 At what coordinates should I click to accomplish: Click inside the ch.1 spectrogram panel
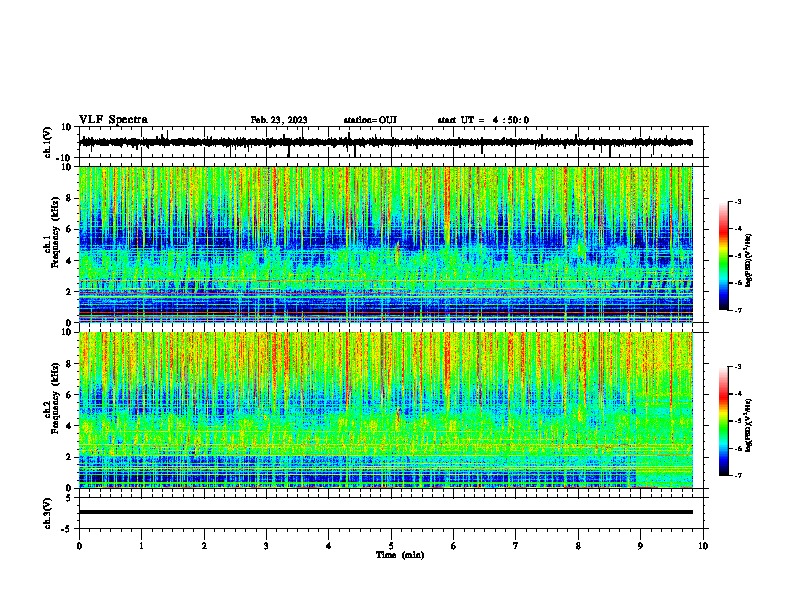coord(386,244)
